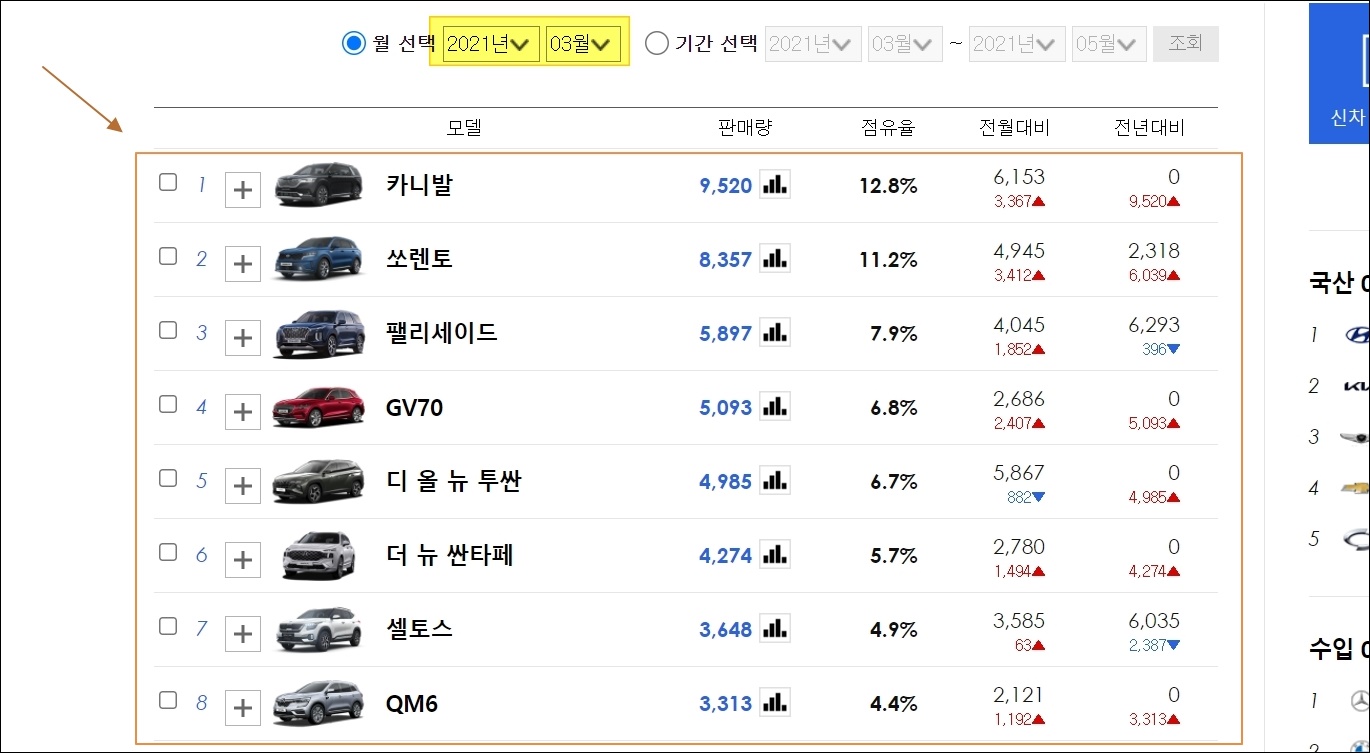
Task: Click the Mercedes logo in import ranking
Action: pyautogui.click(x=1358, y=701)
